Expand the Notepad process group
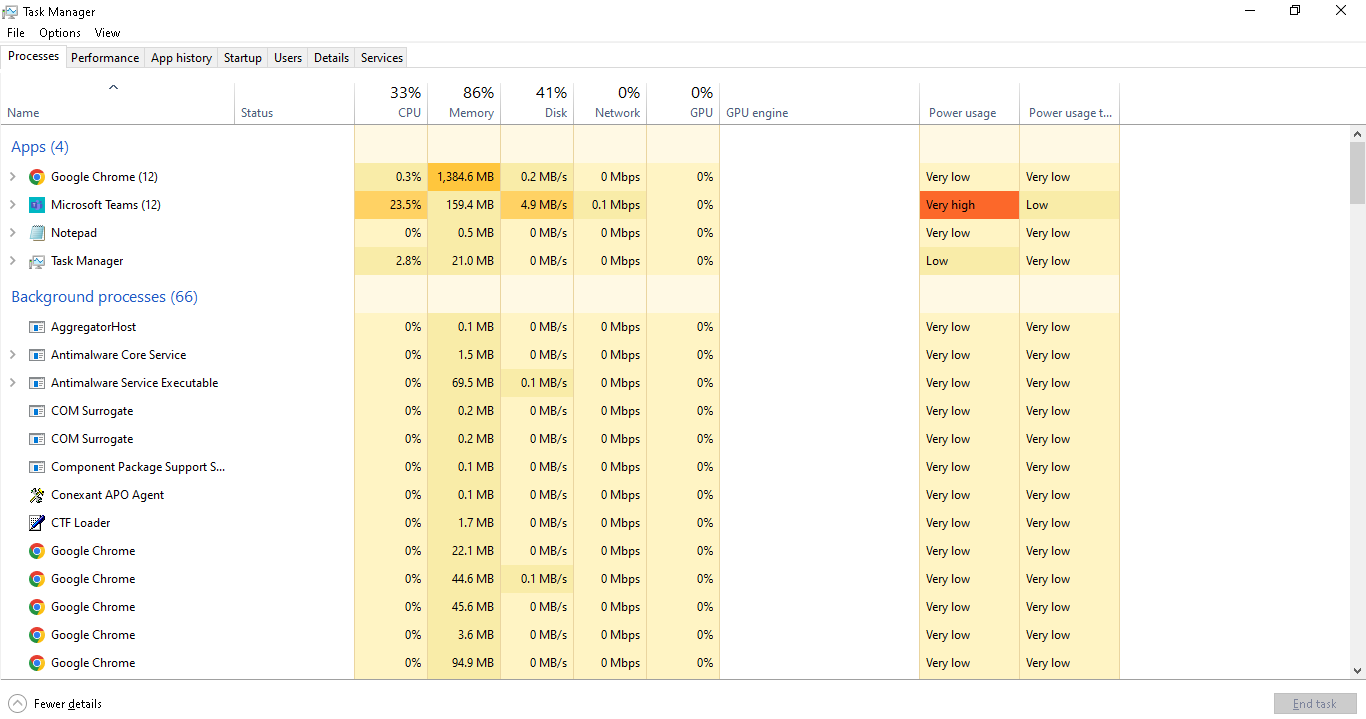 pos(12,233)
